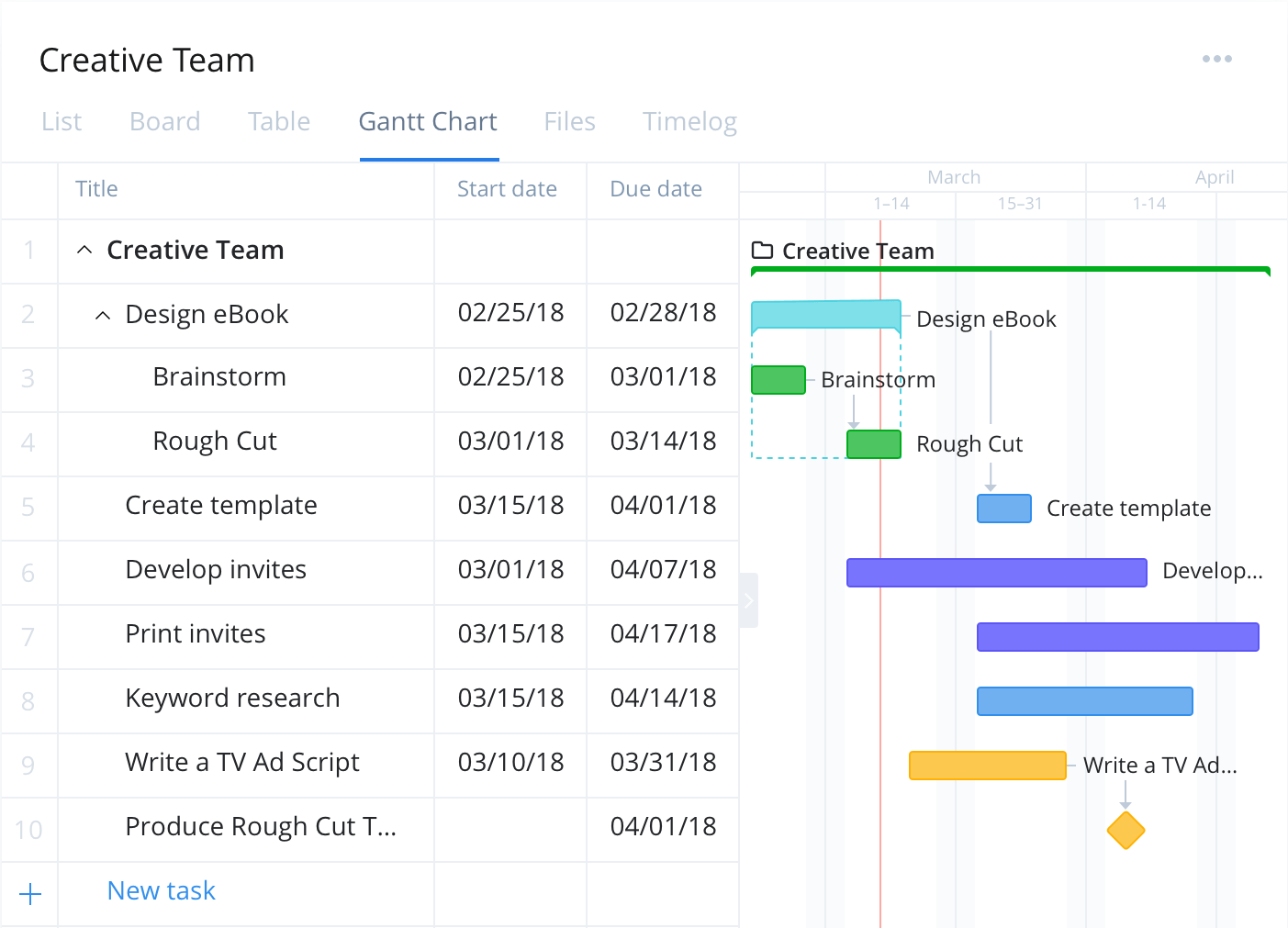Viewport: 1288px width, 928px height.
Task: Click the Produce Rough Cut milestone diamond
Action: click(x=1126, y=831)
